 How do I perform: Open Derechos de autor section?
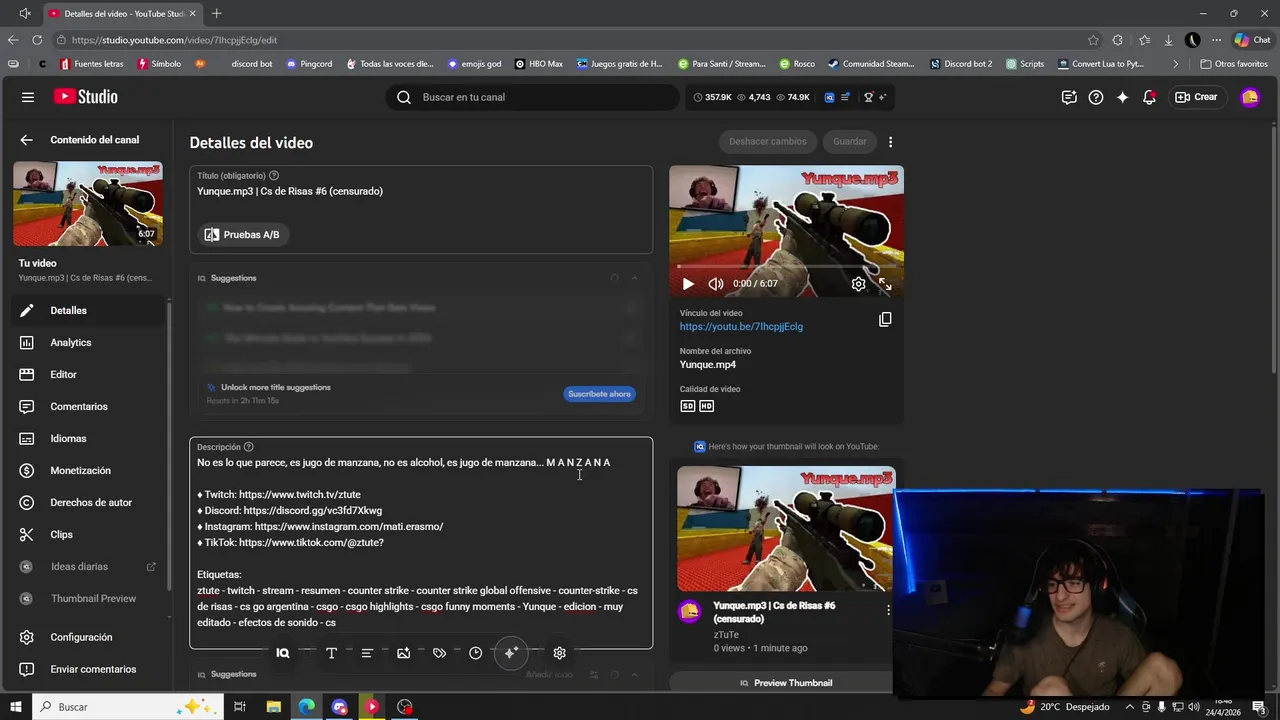click(87, 502)
